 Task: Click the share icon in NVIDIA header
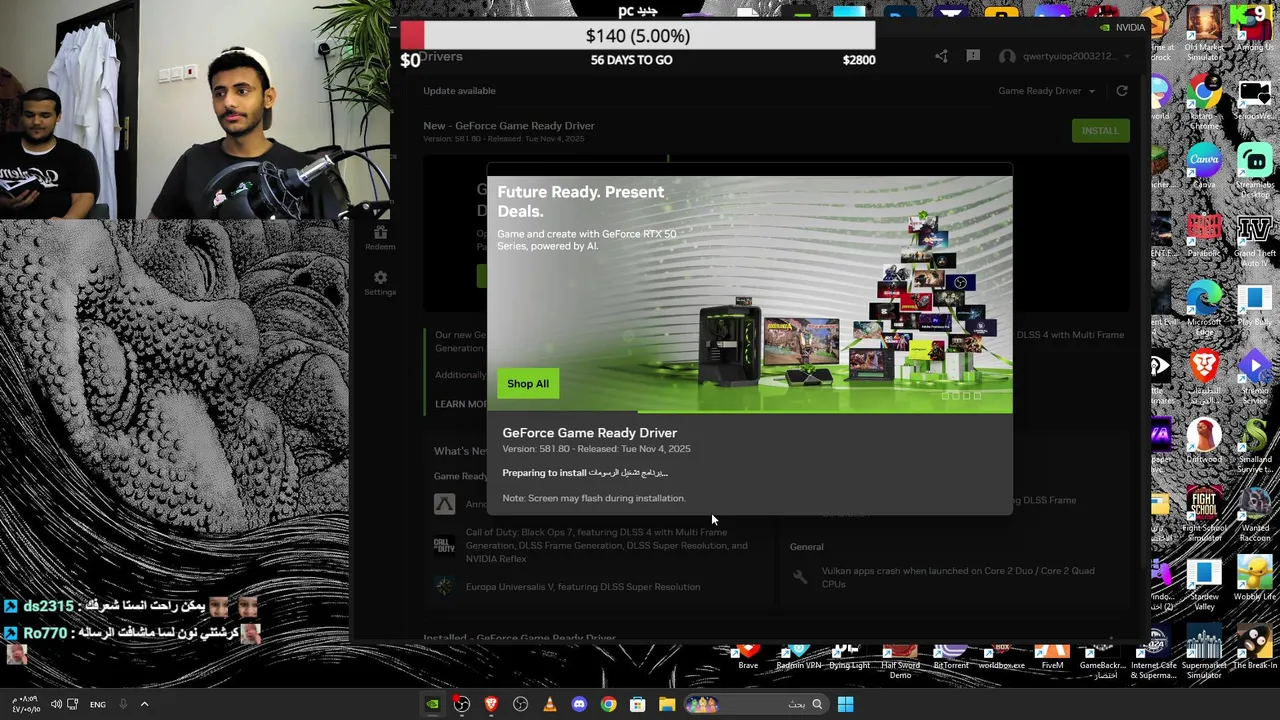941,56
